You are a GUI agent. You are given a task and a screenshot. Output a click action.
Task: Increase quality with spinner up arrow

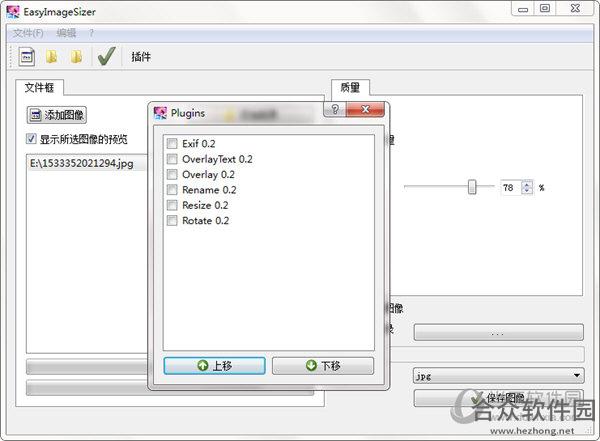click(527, 184)
